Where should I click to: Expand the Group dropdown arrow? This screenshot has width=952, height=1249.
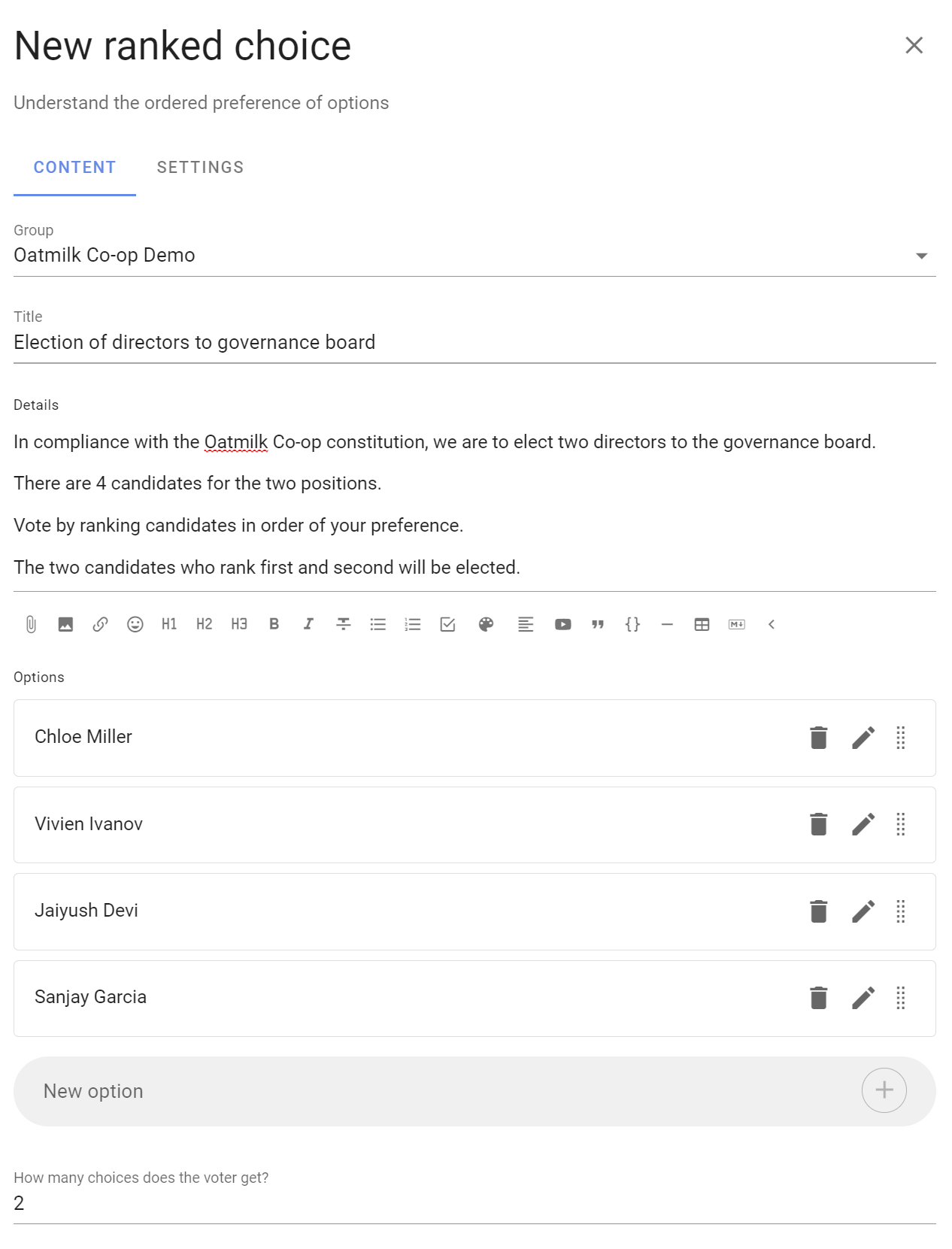(x=921, y=256)
